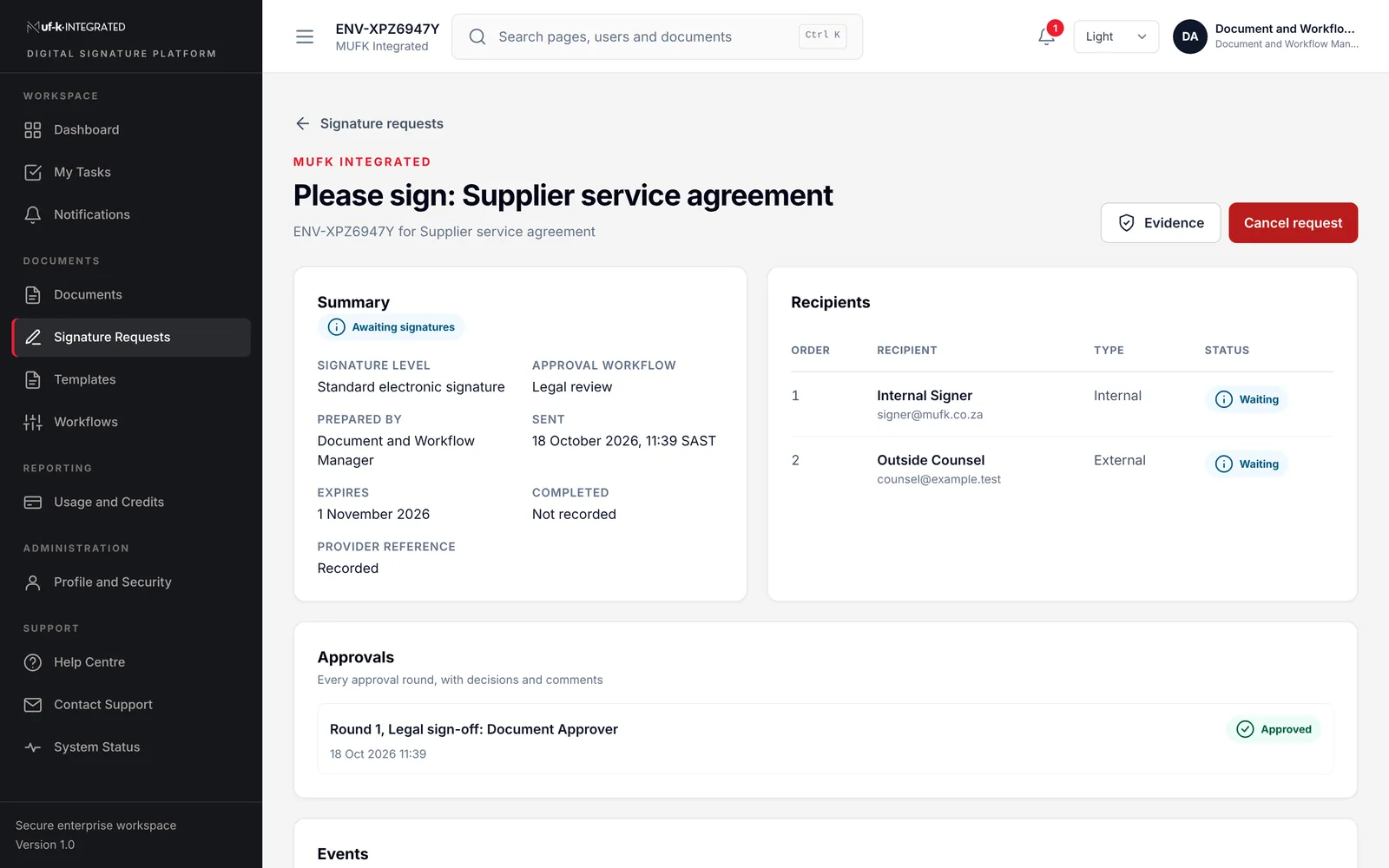
Task: Click the Evidence button
Action: [x=1161, y=223]
